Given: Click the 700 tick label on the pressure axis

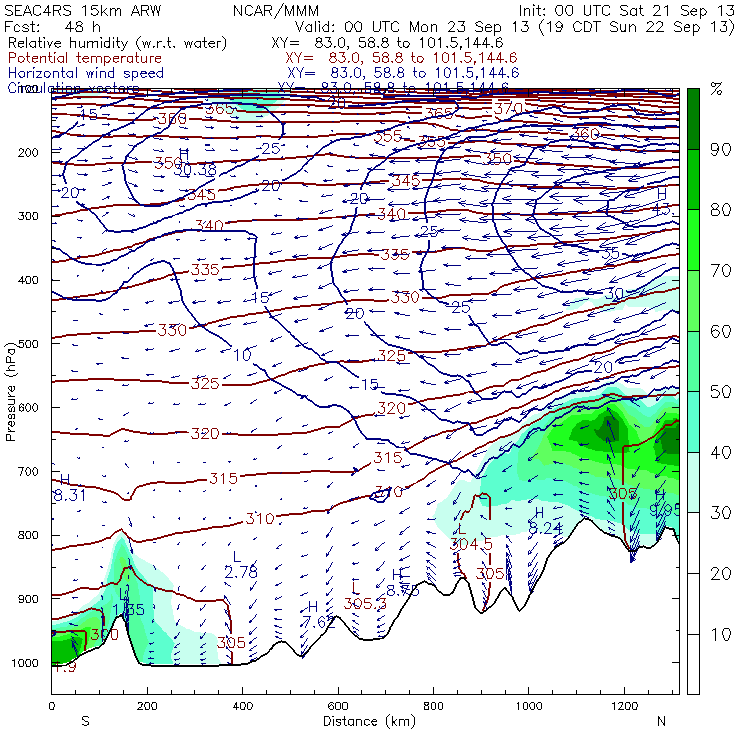Looking at the screenshot, I should (28, 471).
